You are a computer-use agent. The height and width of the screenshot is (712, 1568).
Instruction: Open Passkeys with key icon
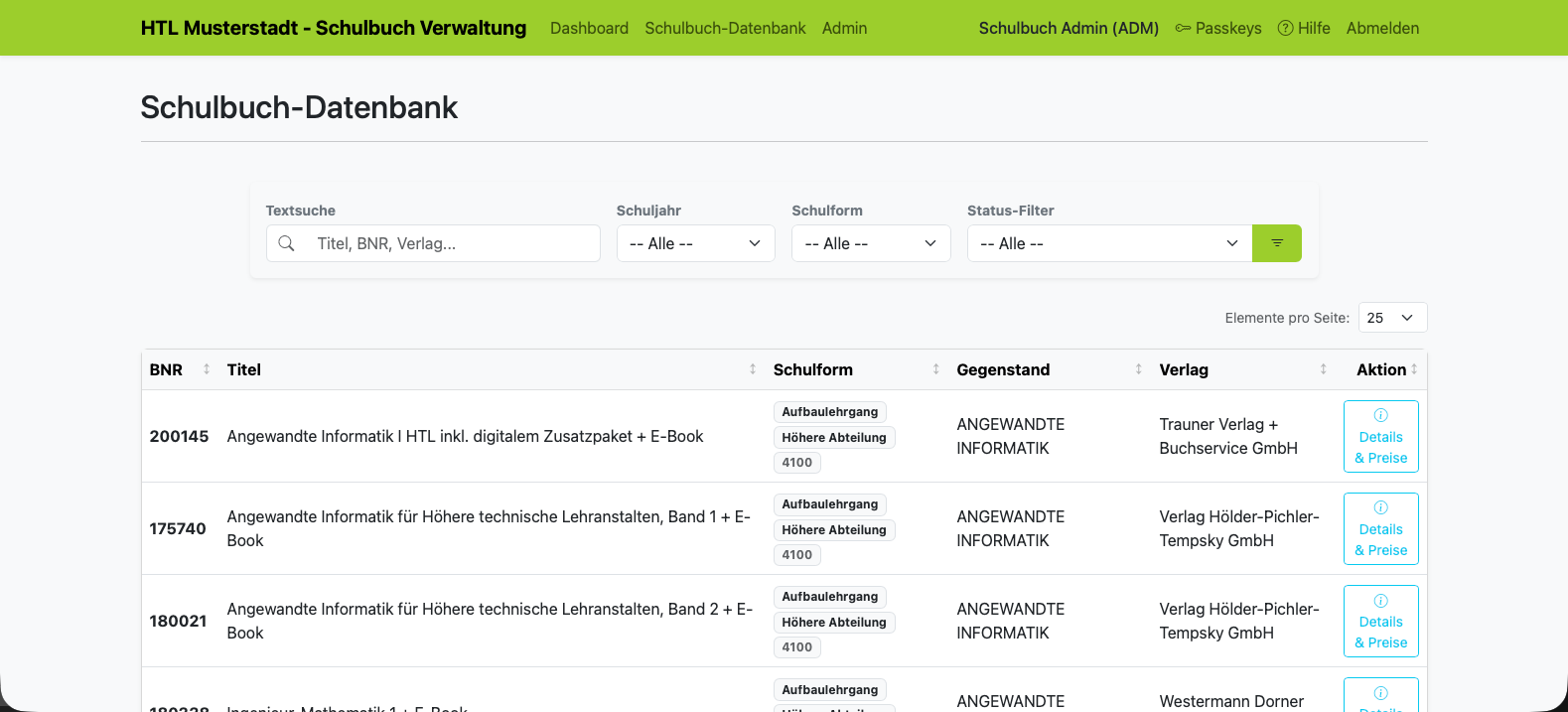coord(1218,28)
